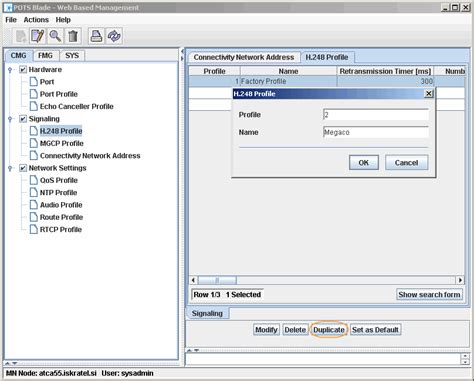Select the QoS Profile document icon
Screen dimensions: 474x381
(33, 180)
